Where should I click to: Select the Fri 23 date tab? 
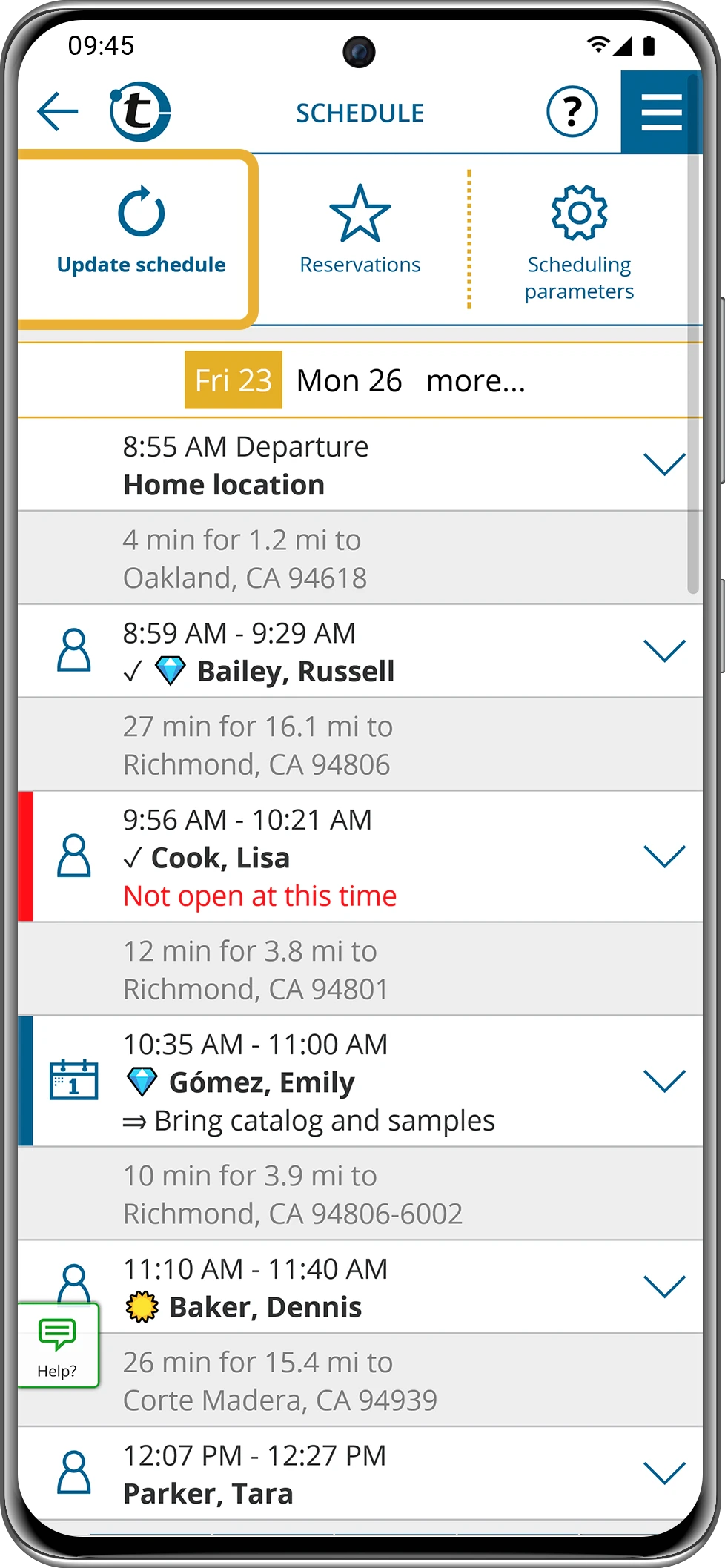[234, 380]
